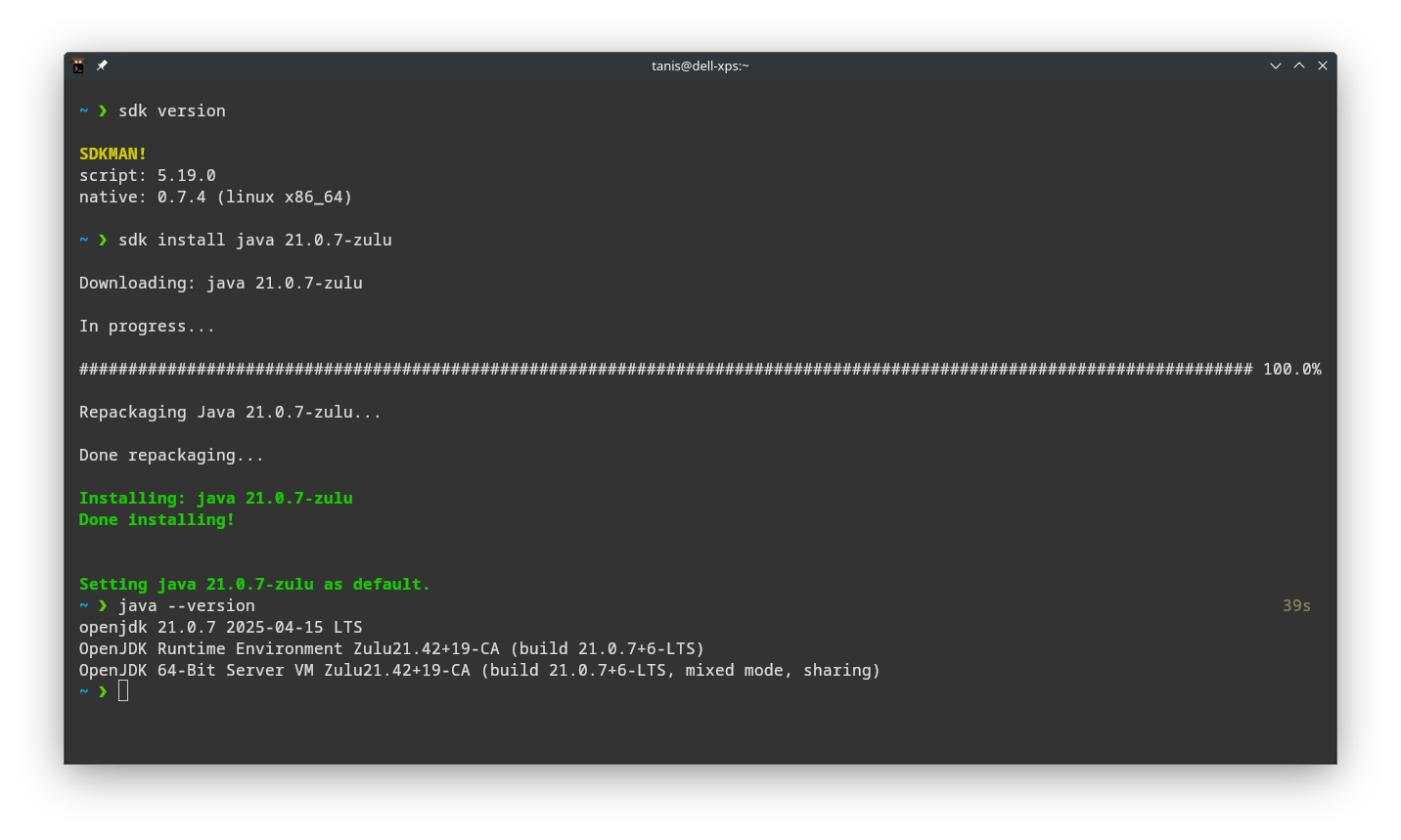Click the Setting java 21.0.7-zulu text
The width and height of the screenshot is (1401, 840).
point(254,584)
